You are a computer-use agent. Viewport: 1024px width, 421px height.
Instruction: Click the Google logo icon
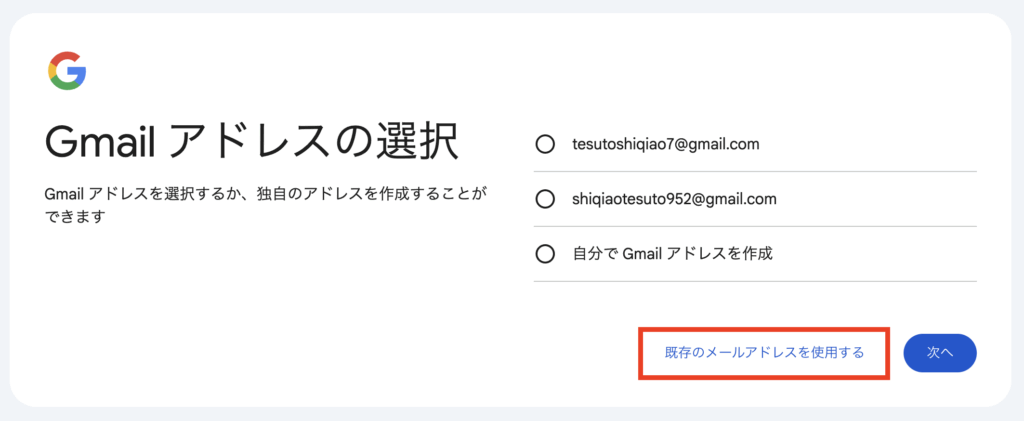click(x=67, y=70)
